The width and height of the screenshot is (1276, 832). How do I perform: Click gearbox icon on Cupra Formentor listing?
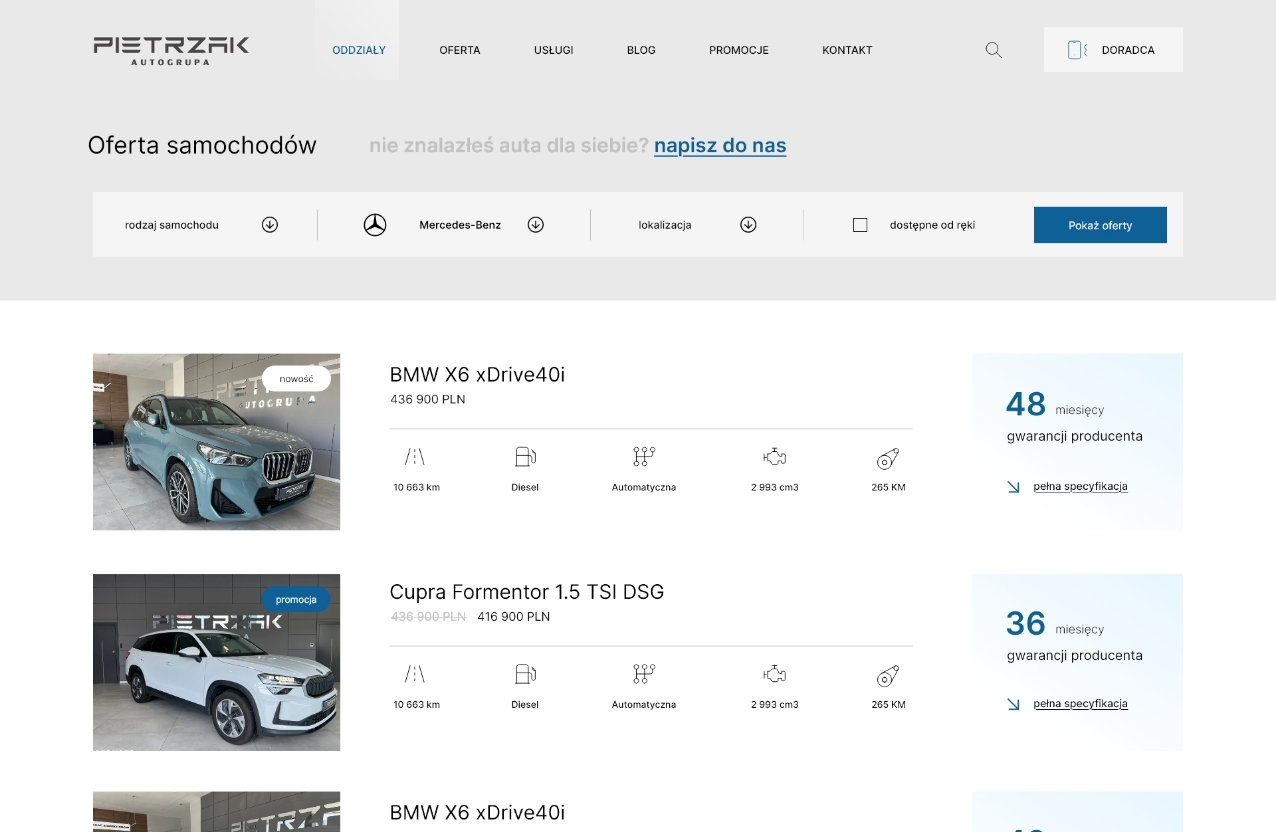[x=644, y=674]
